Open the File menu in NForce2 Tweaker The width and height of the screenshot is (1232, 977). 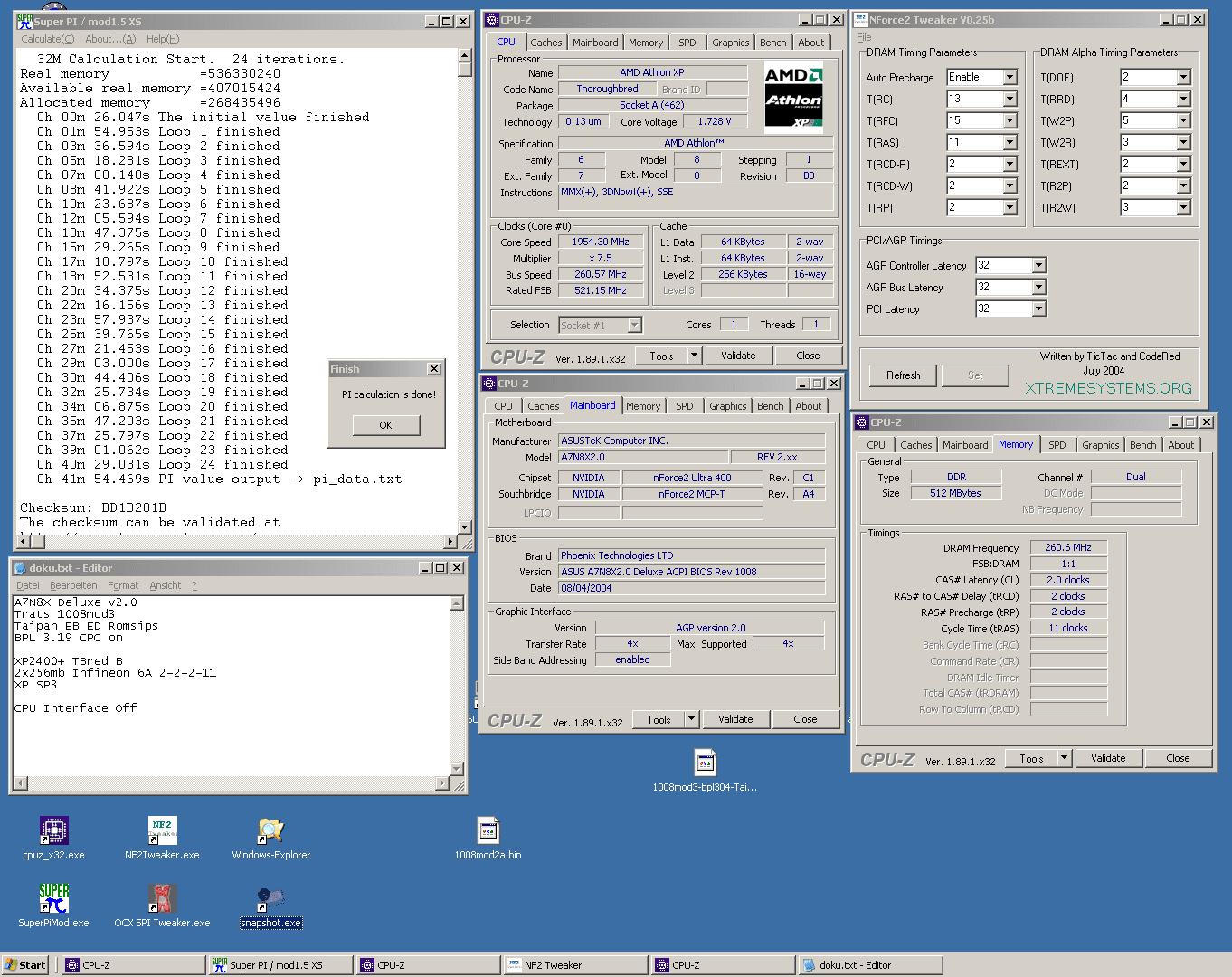point(865,37)
